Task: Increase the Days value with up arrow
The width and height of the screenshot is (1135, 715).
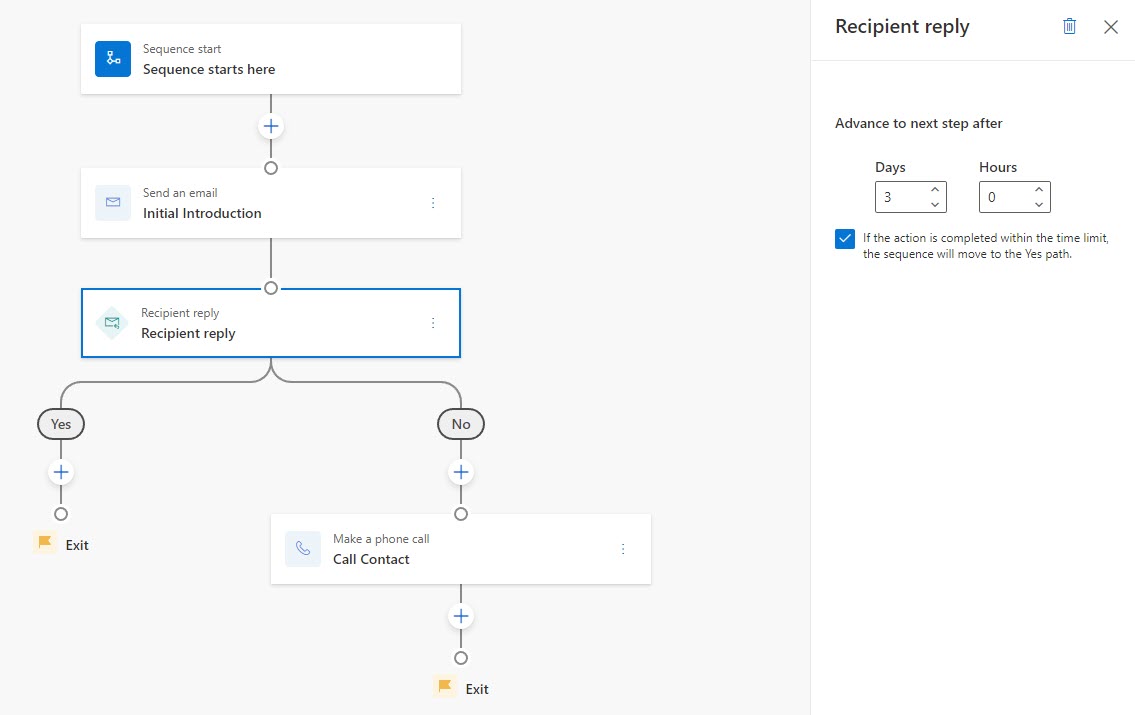Action: (x=935, y=190)
